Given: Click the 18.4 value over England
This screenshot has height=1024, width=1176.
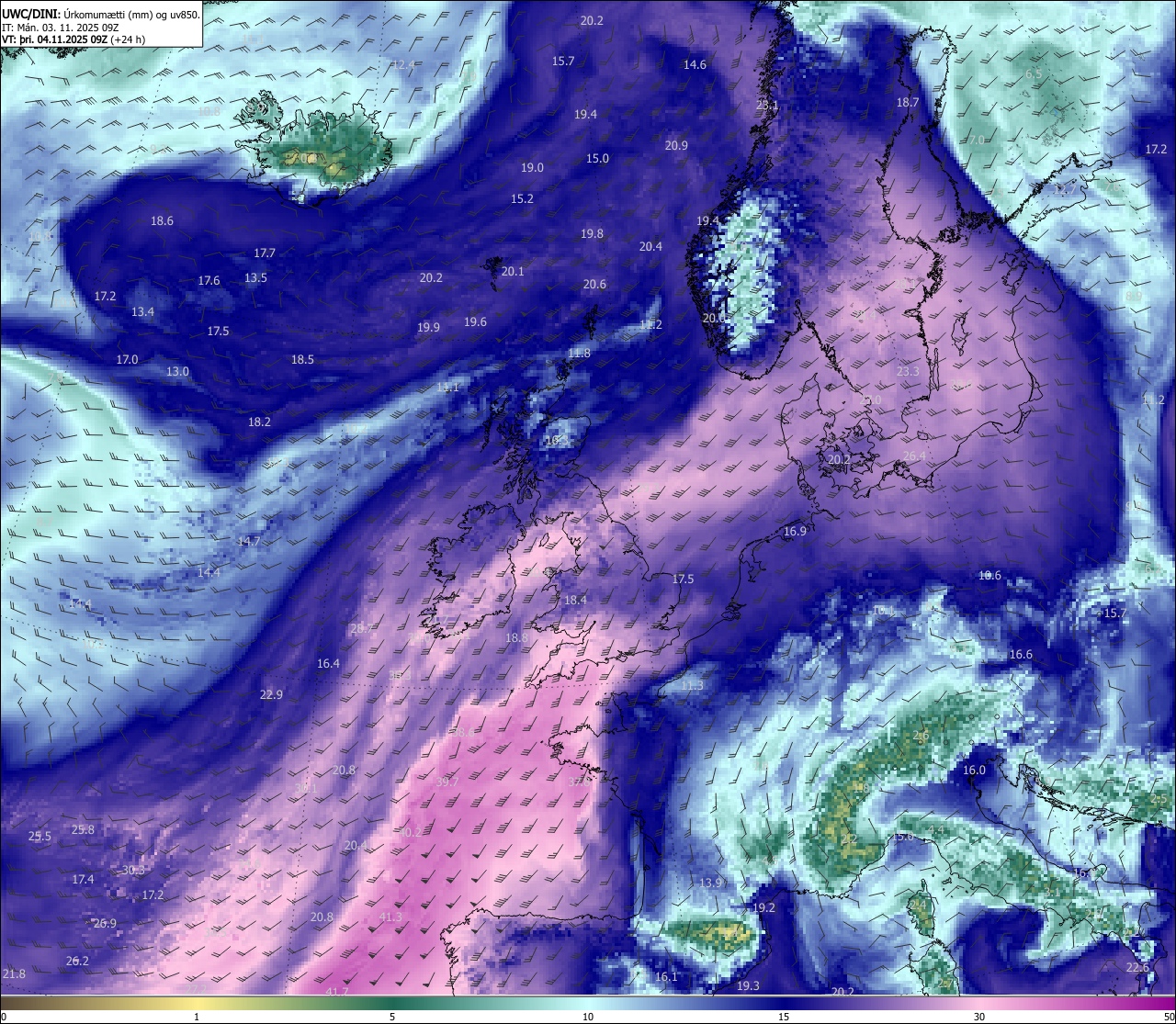Looking at the screenshot, I should [575, 599].
